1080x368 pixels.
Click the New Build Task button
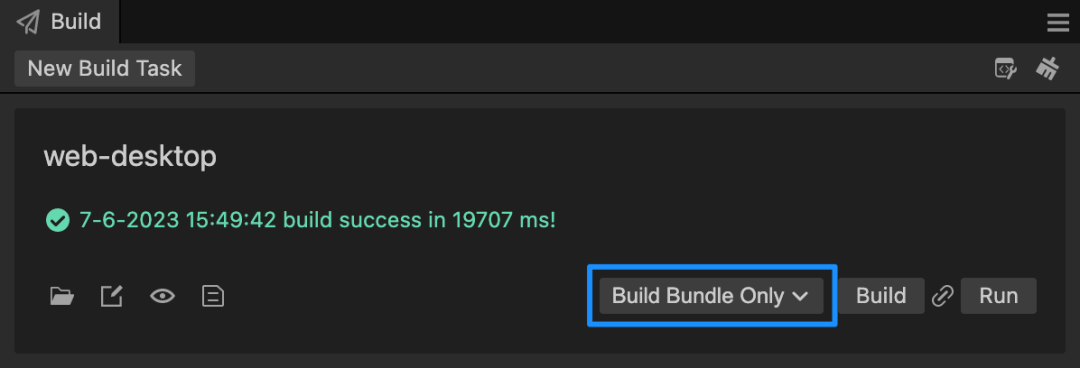(x=105, y=68)
